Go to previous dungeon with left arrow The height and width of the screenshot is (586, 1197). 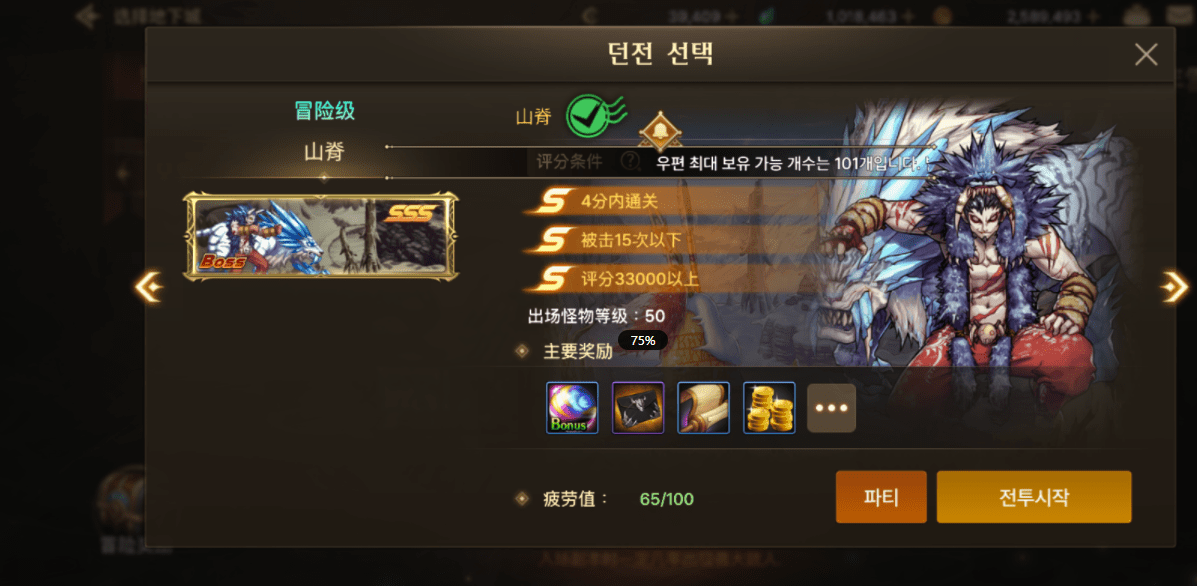click(148, 287)
